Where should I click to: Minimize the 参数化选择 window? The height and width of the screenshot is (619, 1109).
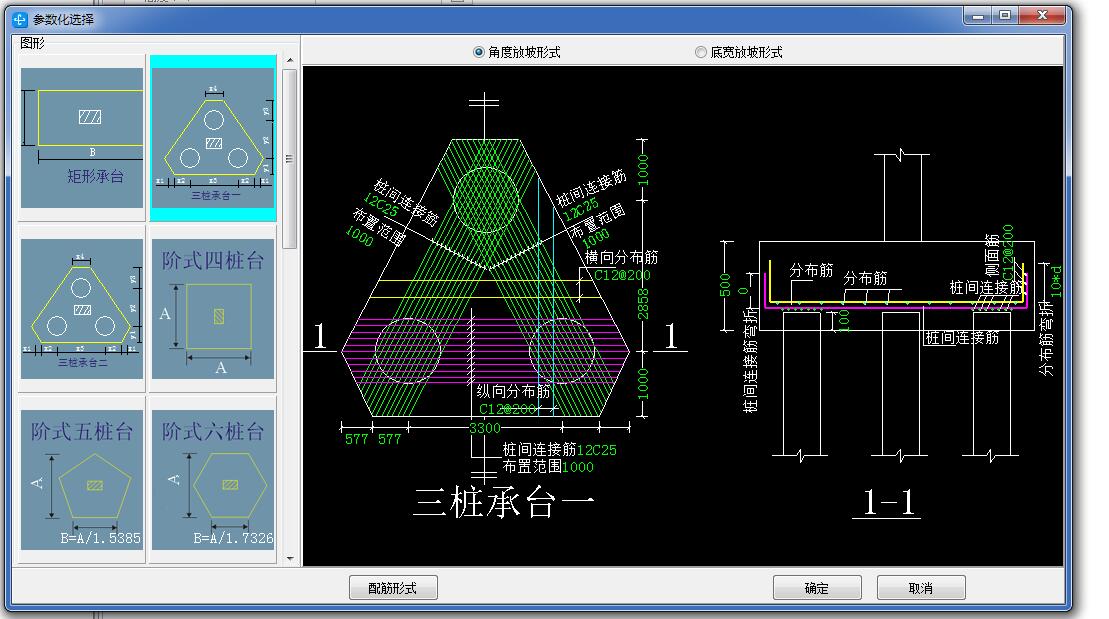(x=978, y=16)
